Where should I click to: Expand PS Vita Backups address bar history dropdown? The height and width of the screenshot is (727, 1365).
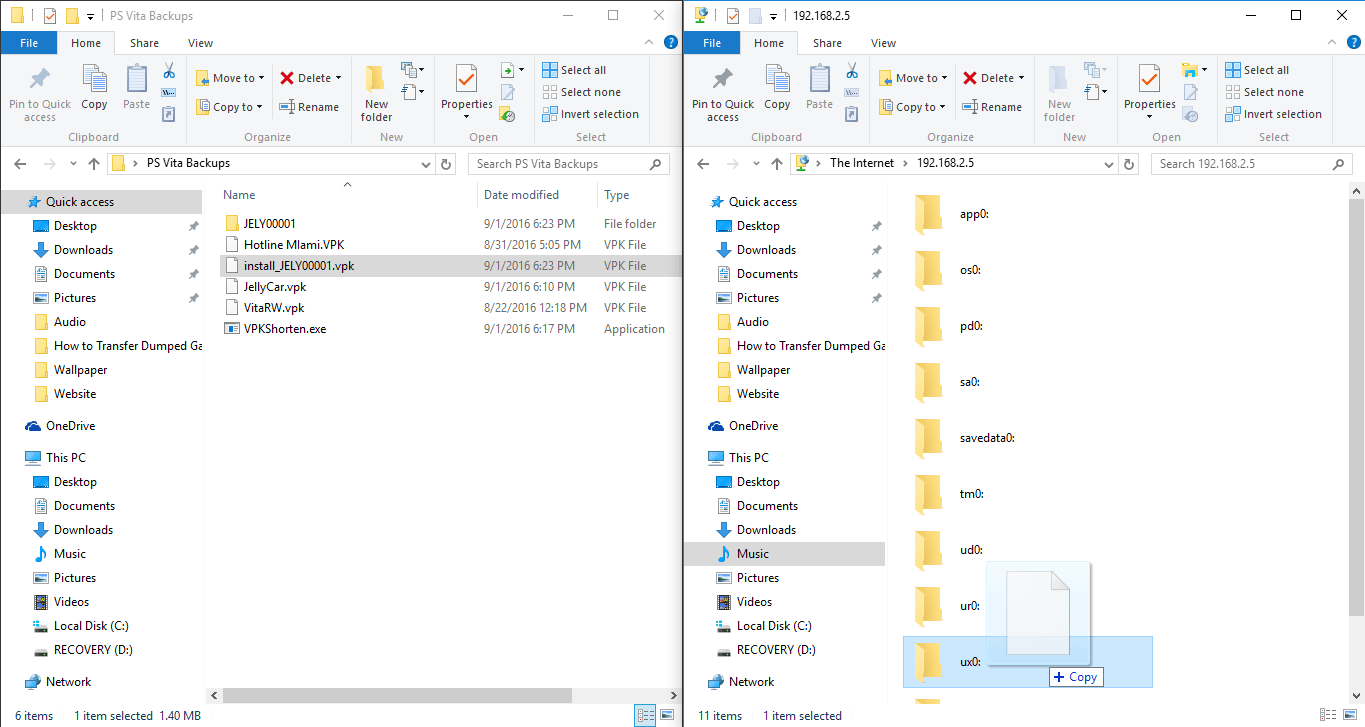425,164
